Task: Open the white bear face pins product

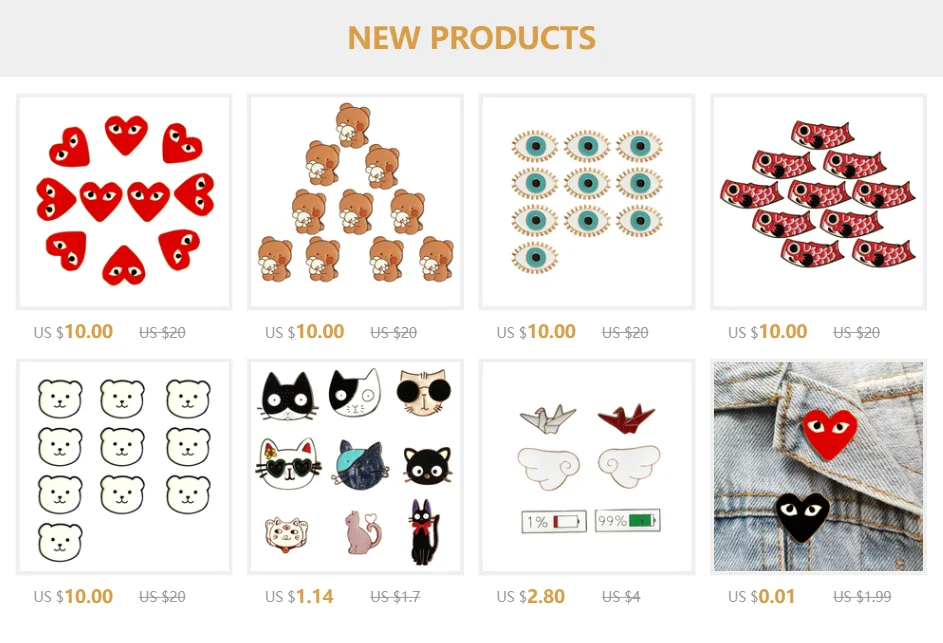Action: click(x=124, y=467)
